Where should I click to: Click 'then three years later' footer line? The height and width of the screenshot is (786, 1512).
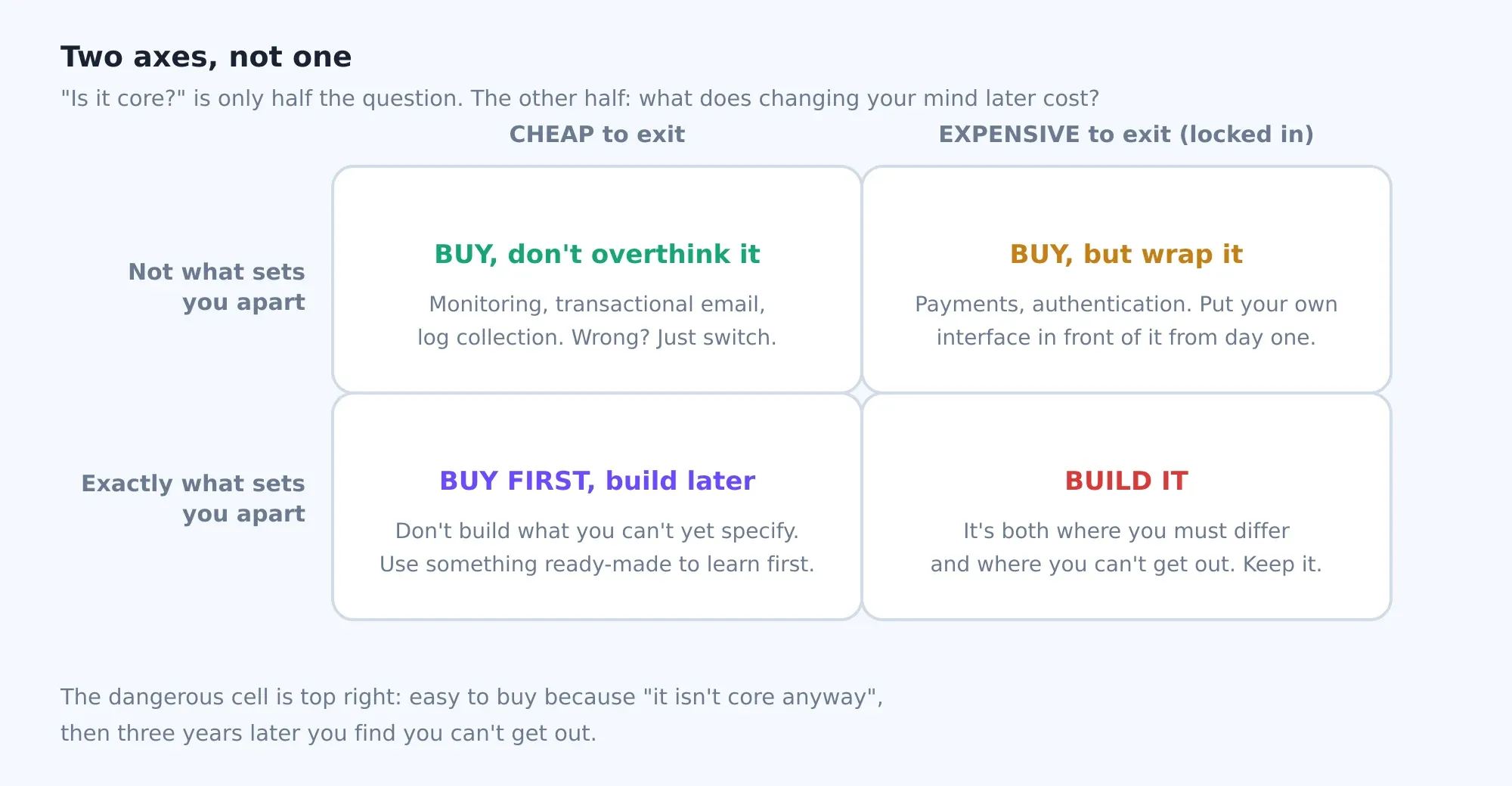coord(329,733)
